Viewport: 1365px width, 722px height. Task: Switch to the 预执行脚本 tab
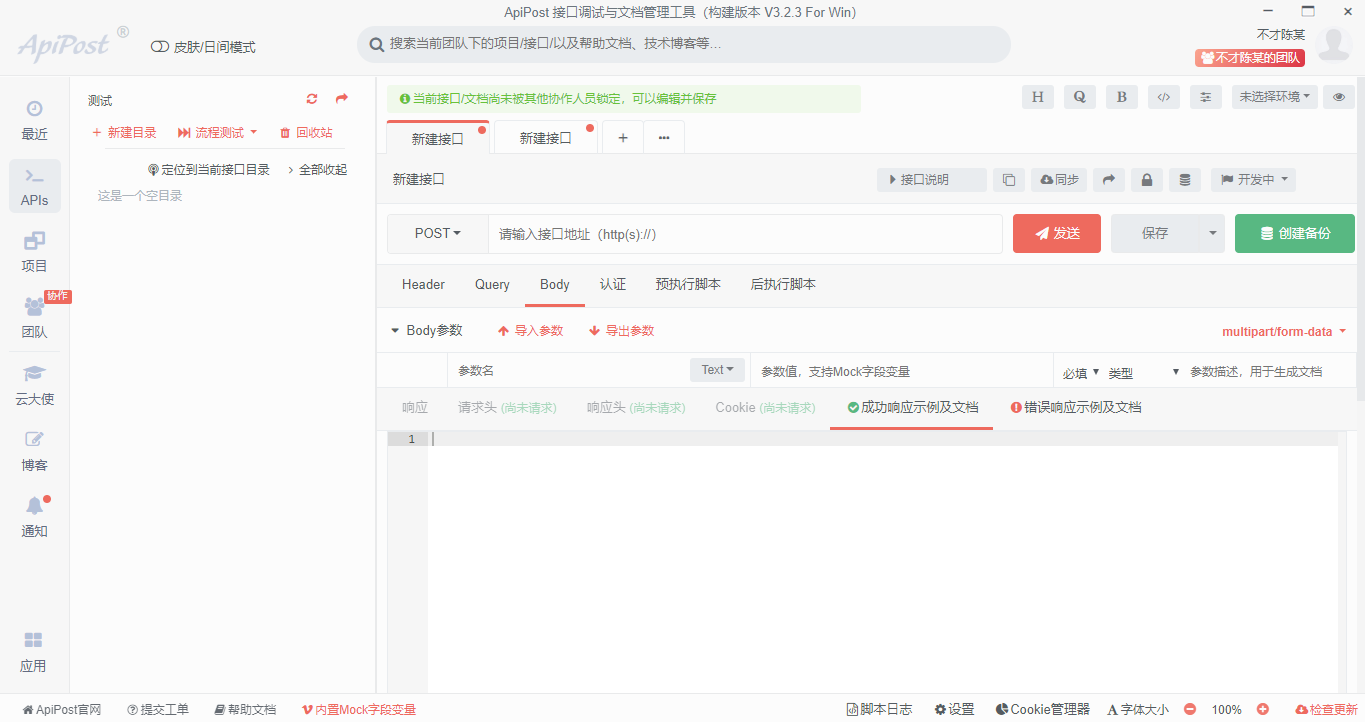point(688,284)
